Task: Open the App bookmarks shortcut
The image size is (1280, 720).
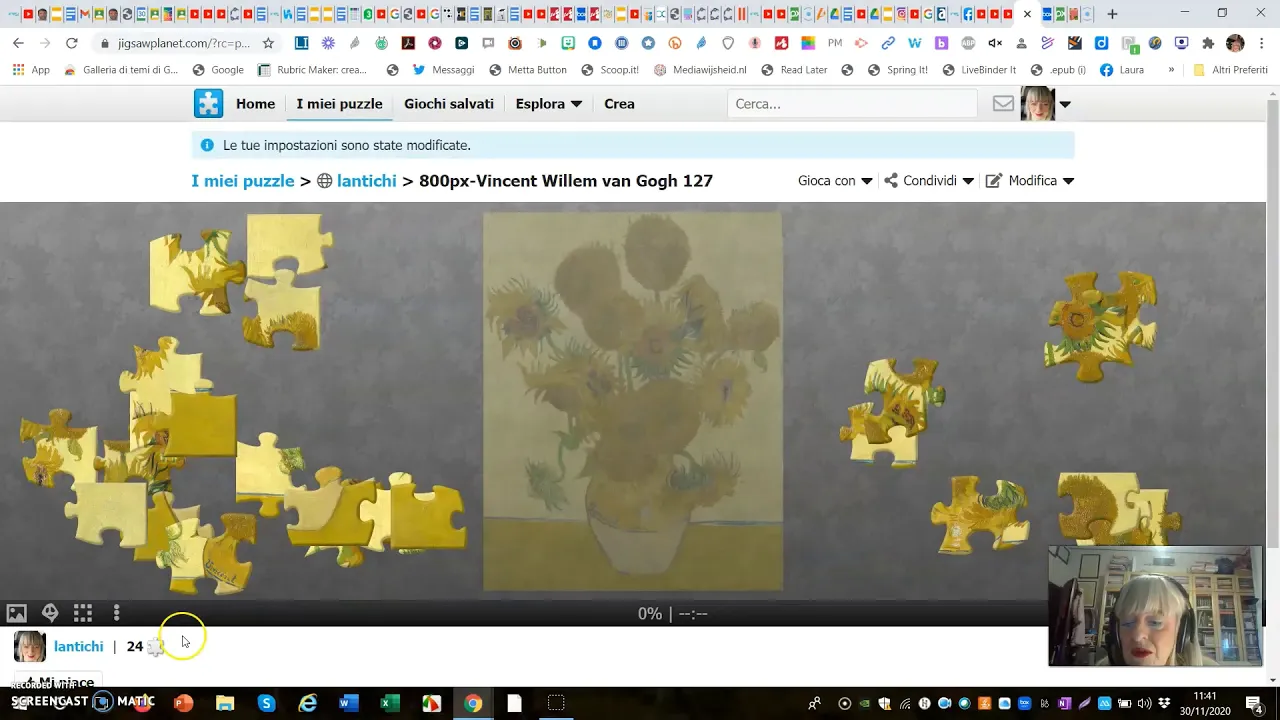Action: (30, 70)
